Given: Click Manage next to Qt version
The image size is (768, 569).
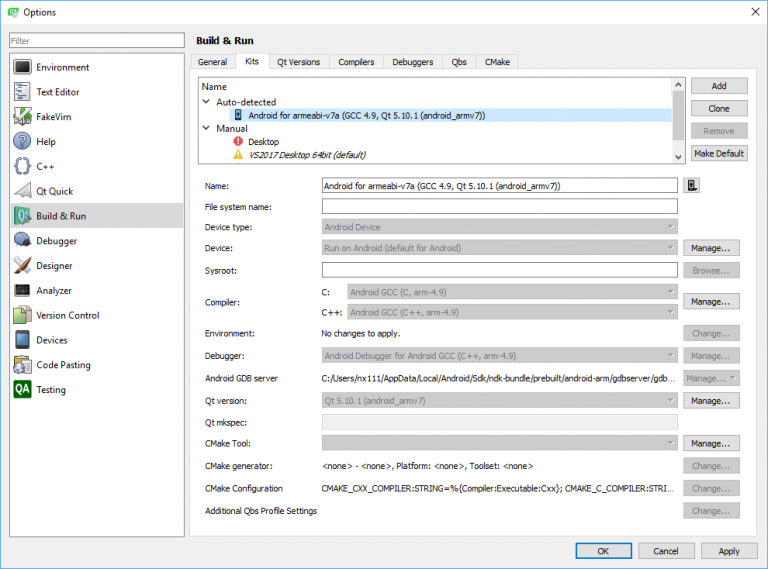Looking at the screenshot, I should point(711,401).
